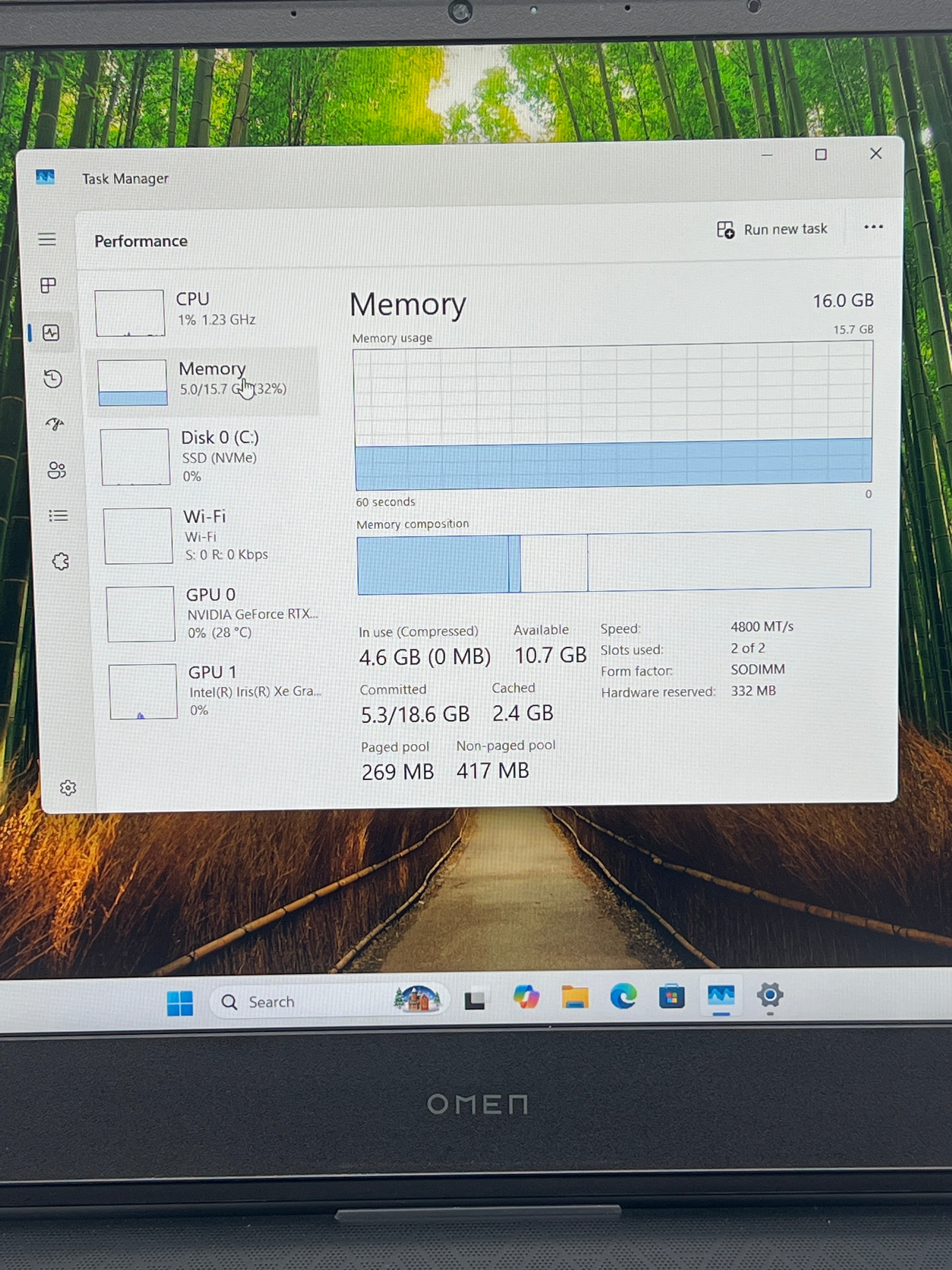Click the Task Manager app icon in title bar

tap(45, 177)
